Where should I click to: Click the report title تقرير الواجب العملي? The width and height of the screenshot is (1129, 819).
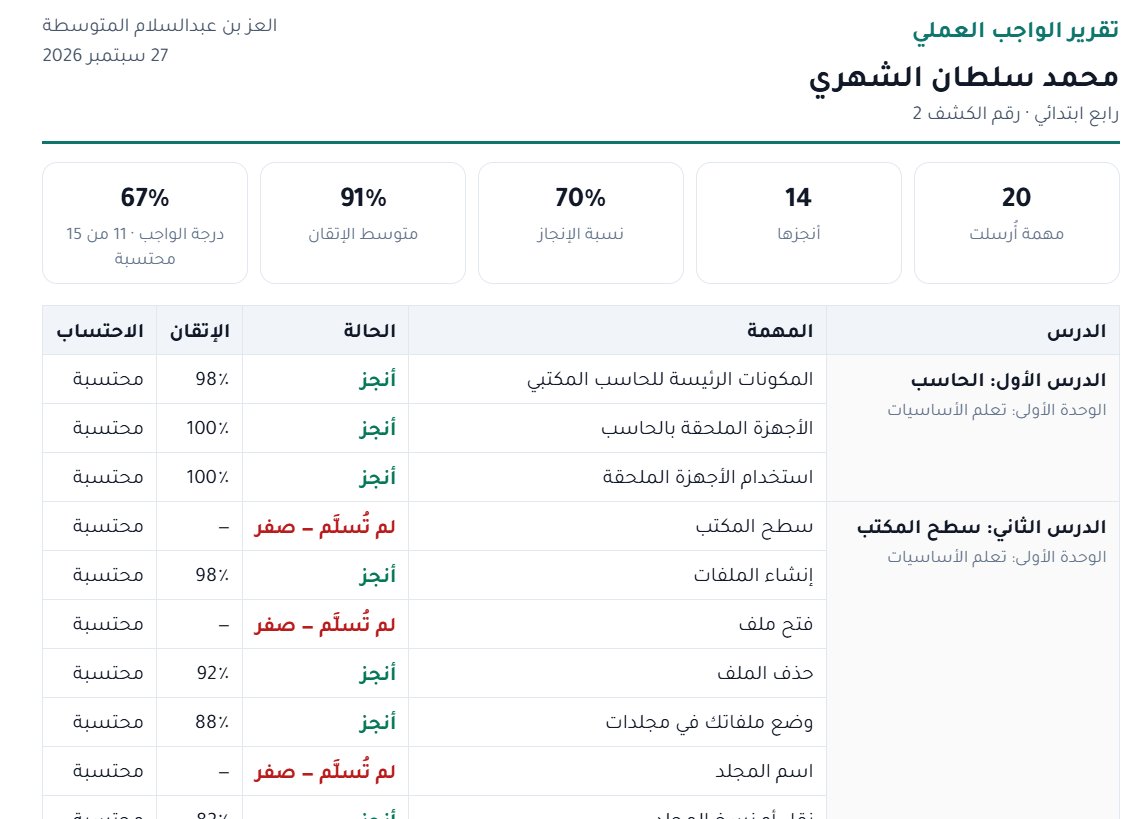click(x=1015, y=30)
